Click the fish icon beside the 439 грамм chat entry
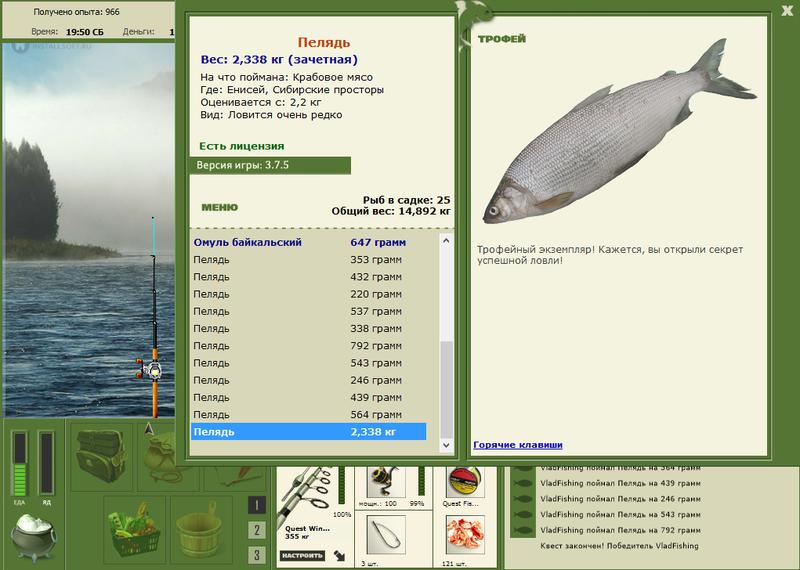 pos(523,483)
